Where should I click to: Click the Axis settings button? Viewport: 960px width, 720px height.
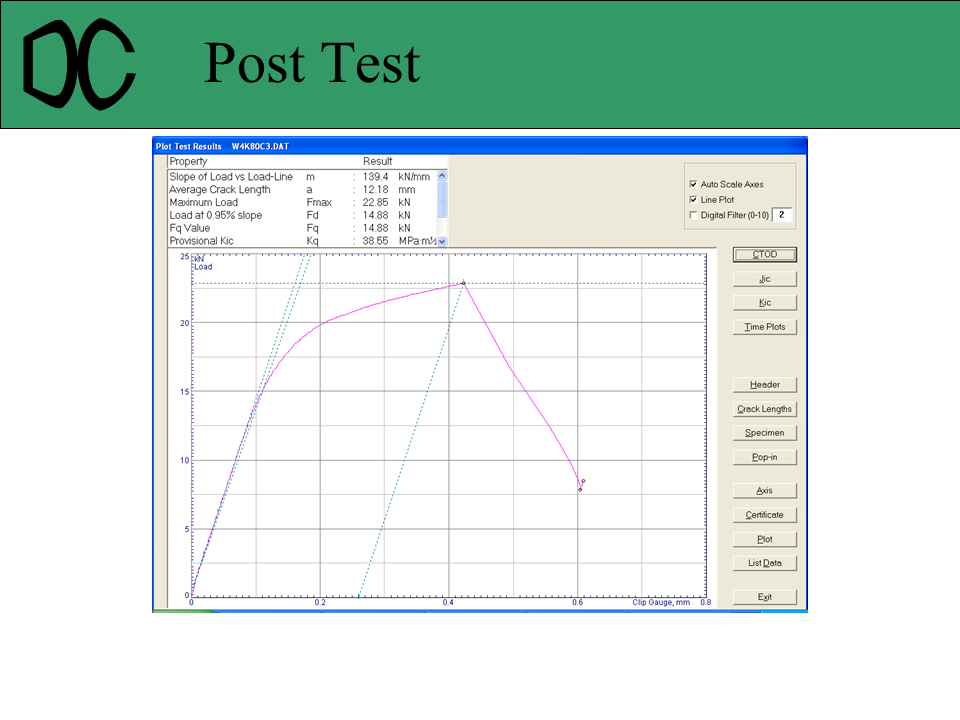coord(764,491)
